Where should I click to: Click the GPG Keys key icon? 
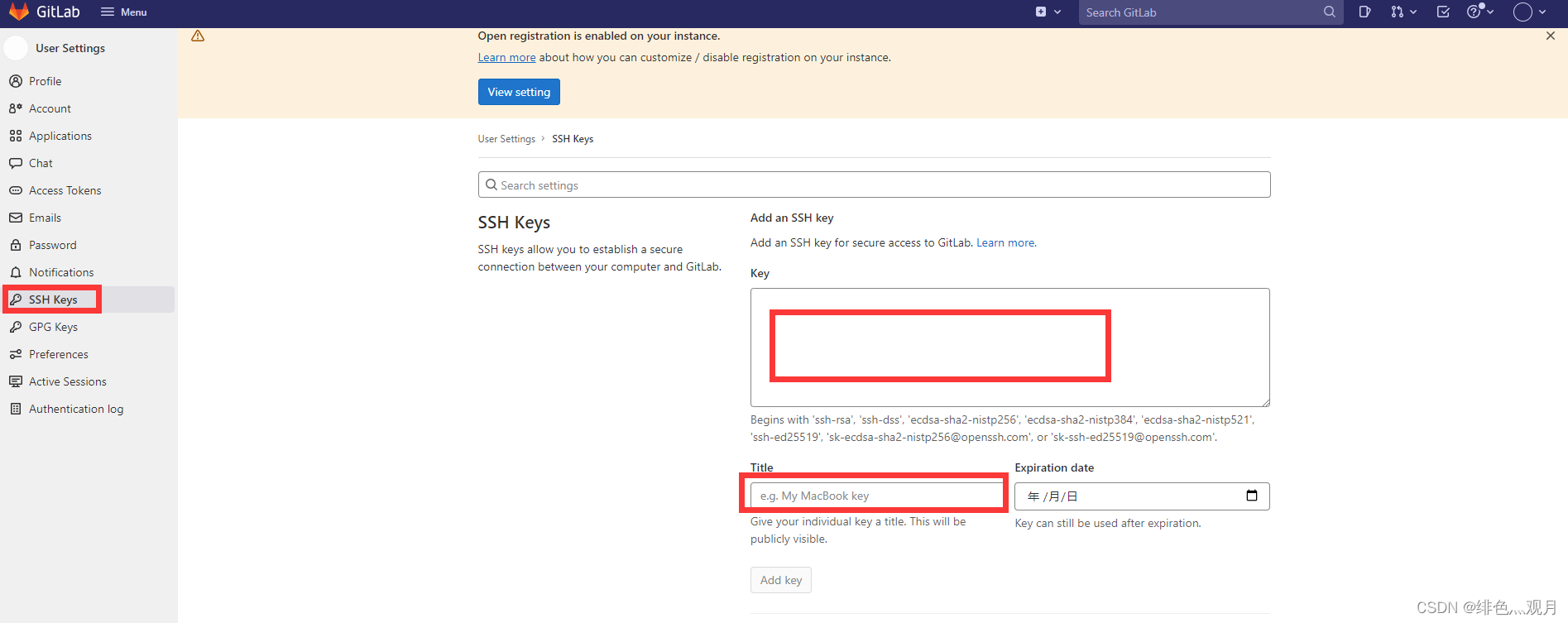coord(16,327)
